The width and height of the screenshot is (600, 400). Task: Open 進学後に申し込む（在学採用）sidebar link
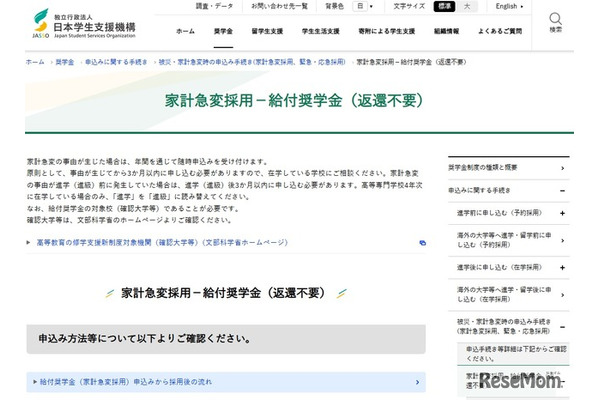pyautogui.click(x=499, y=267)
